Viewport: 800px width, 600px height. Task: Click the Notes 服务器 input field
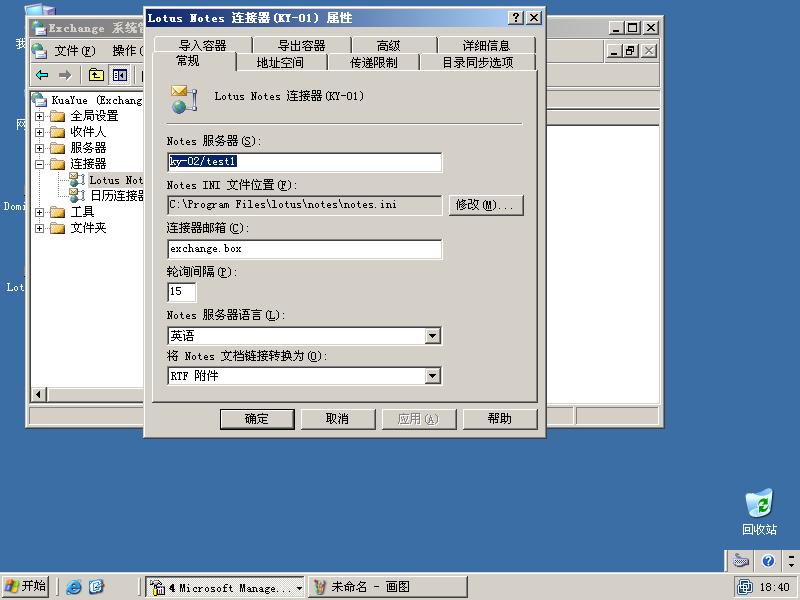click(305, 162)
